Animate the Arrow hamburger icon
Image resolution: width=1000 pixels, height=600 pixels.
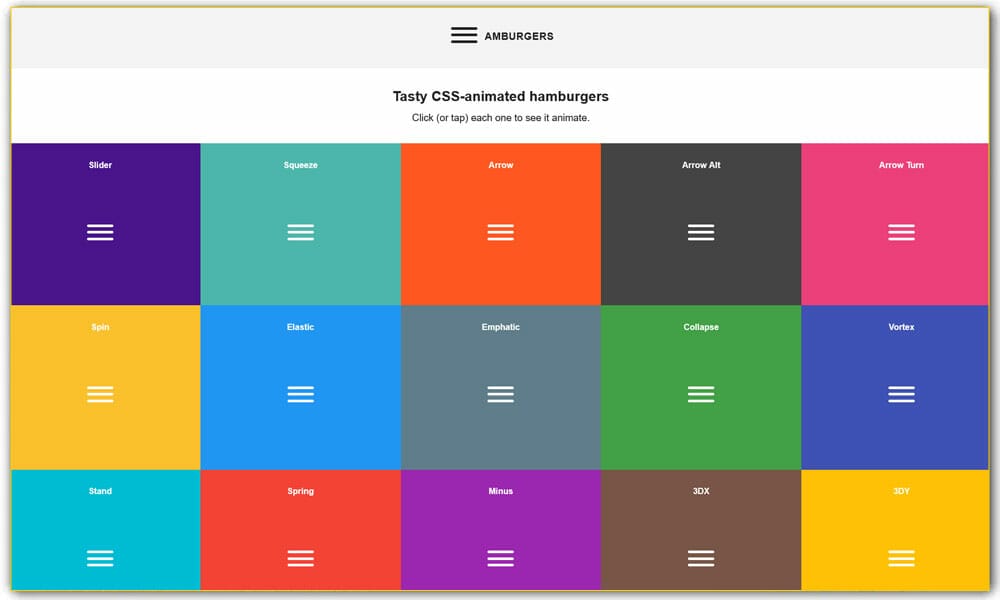(x=500, y=232)
